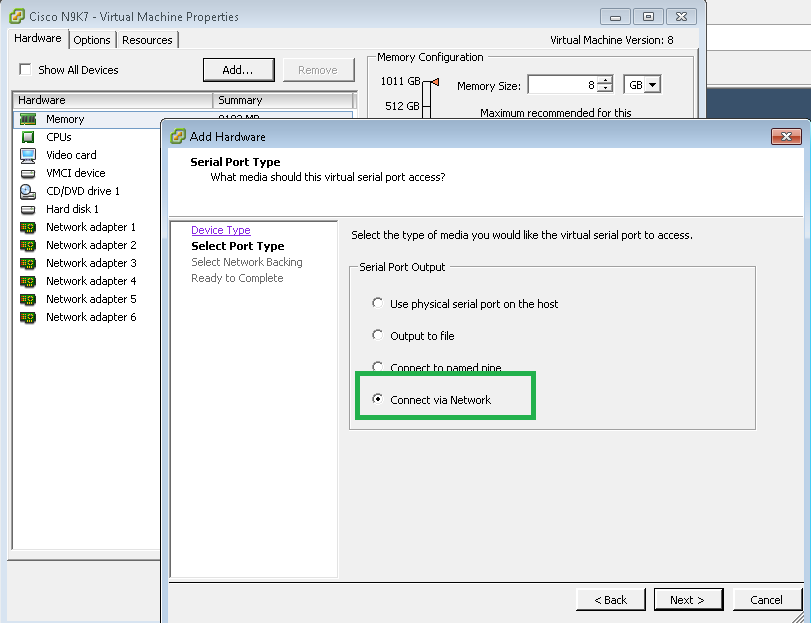The width and height of the screenshot is (811, 623).
Task: Select the CPUs chip icon
Action: point(28,137)
